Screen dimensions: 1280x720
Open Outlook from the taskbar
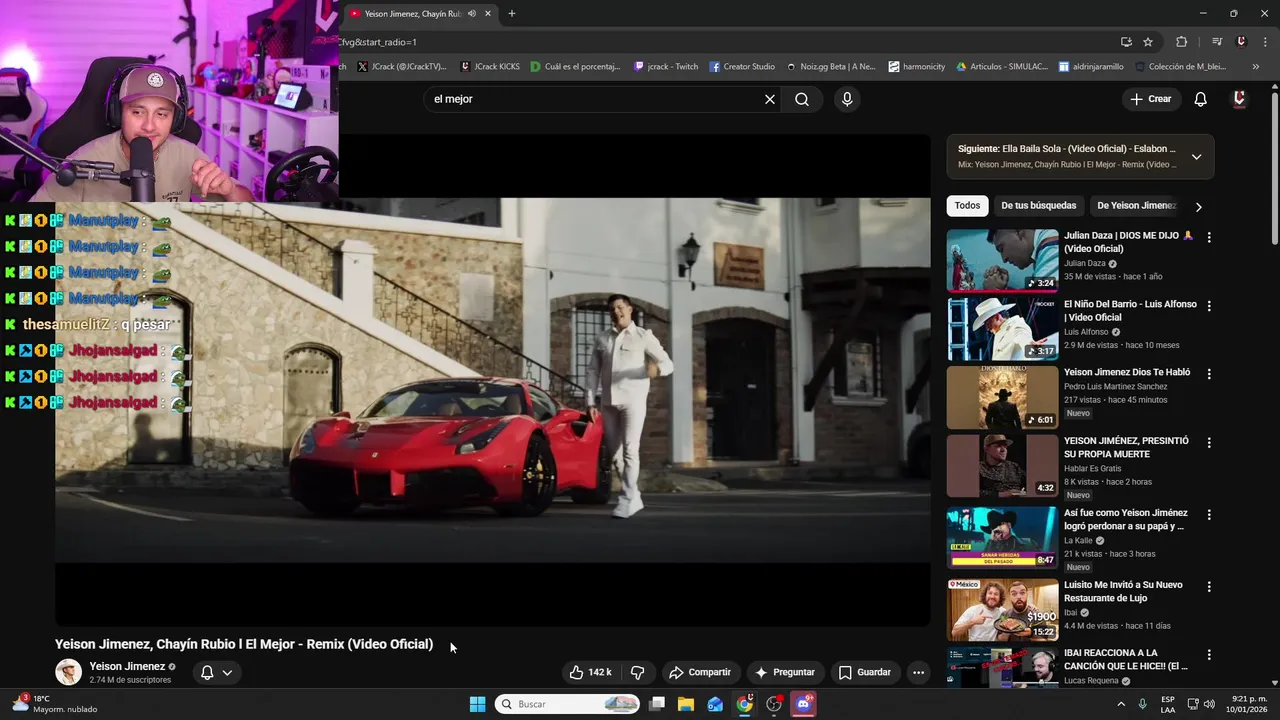[x=715, y=704]
